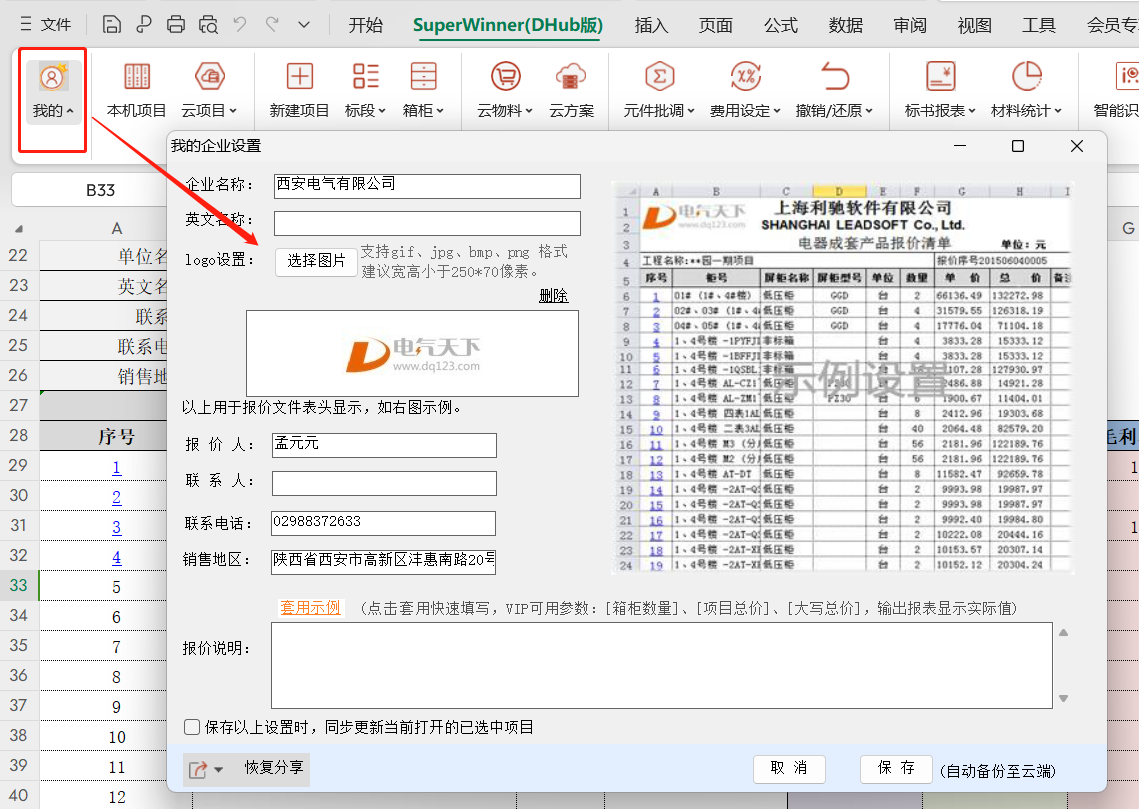Click the empty 联系人 input field
1139x809 pixels.
coord(384,483)
